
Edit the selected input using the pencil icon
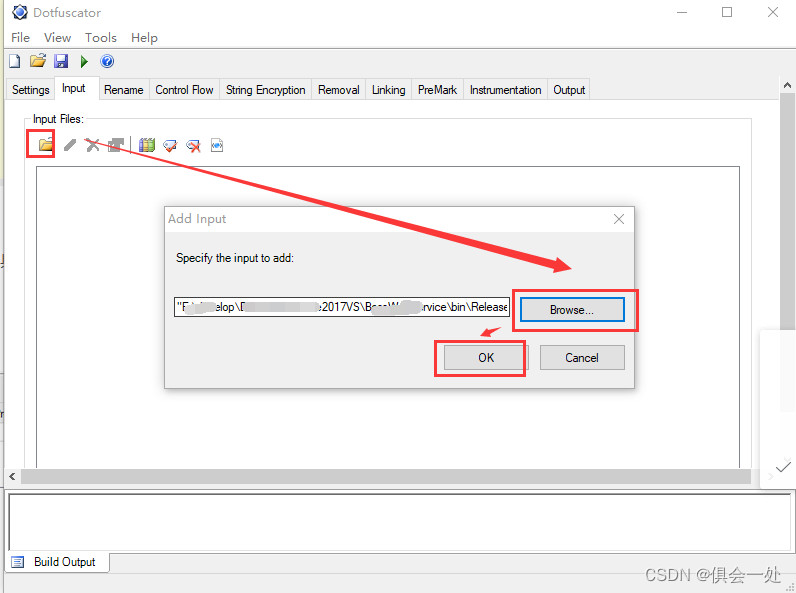(70, 145)
